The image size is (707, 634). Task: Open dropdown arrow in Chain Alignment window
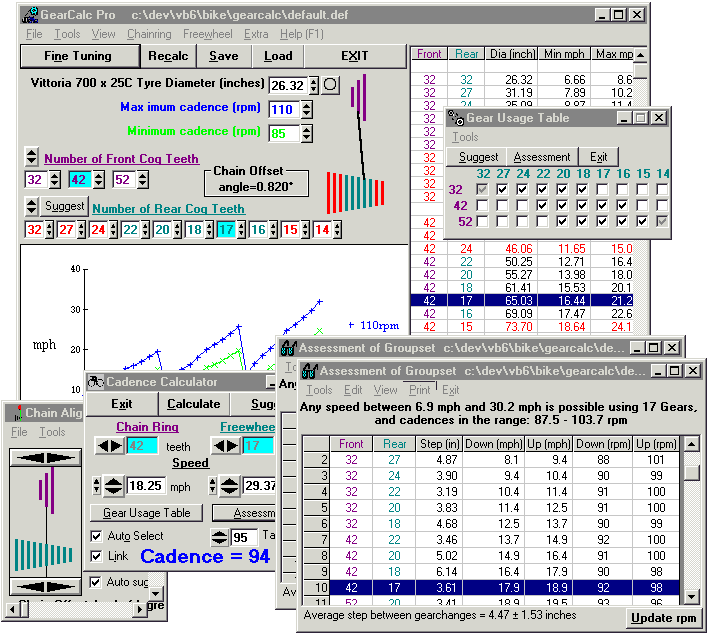[156, 593]
